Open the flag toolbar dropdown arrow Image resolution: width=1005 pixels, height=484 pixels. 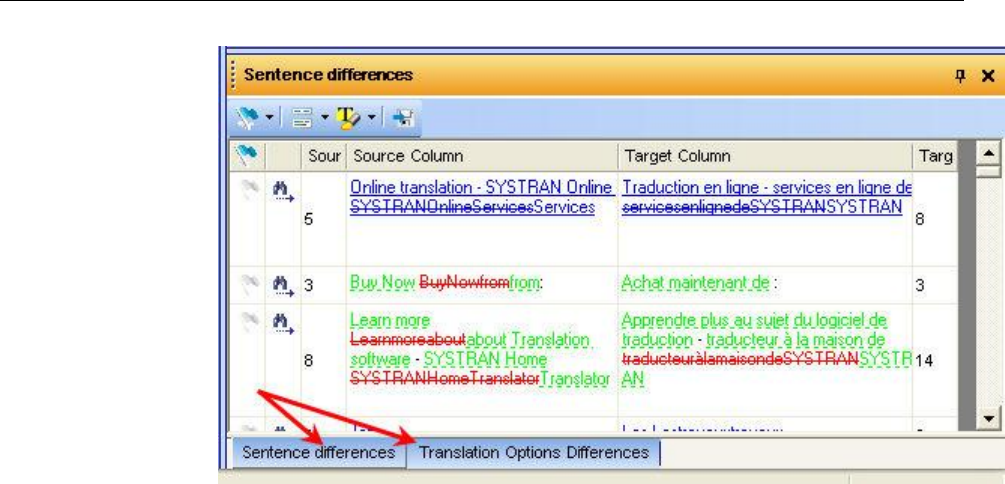[270, 119]
